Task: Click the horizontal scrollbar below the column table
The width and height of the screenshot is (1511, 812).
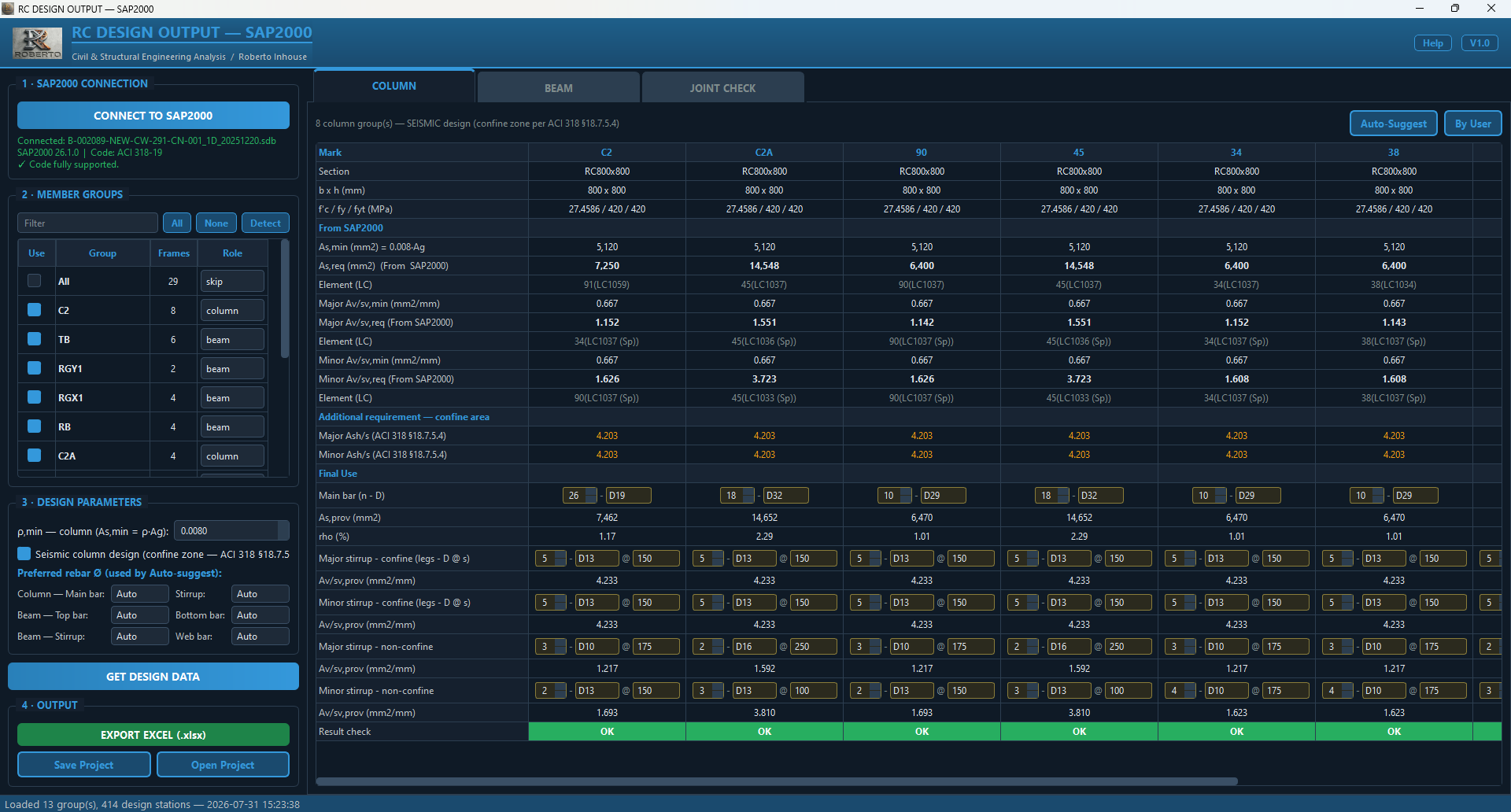Action: point(777,781)
